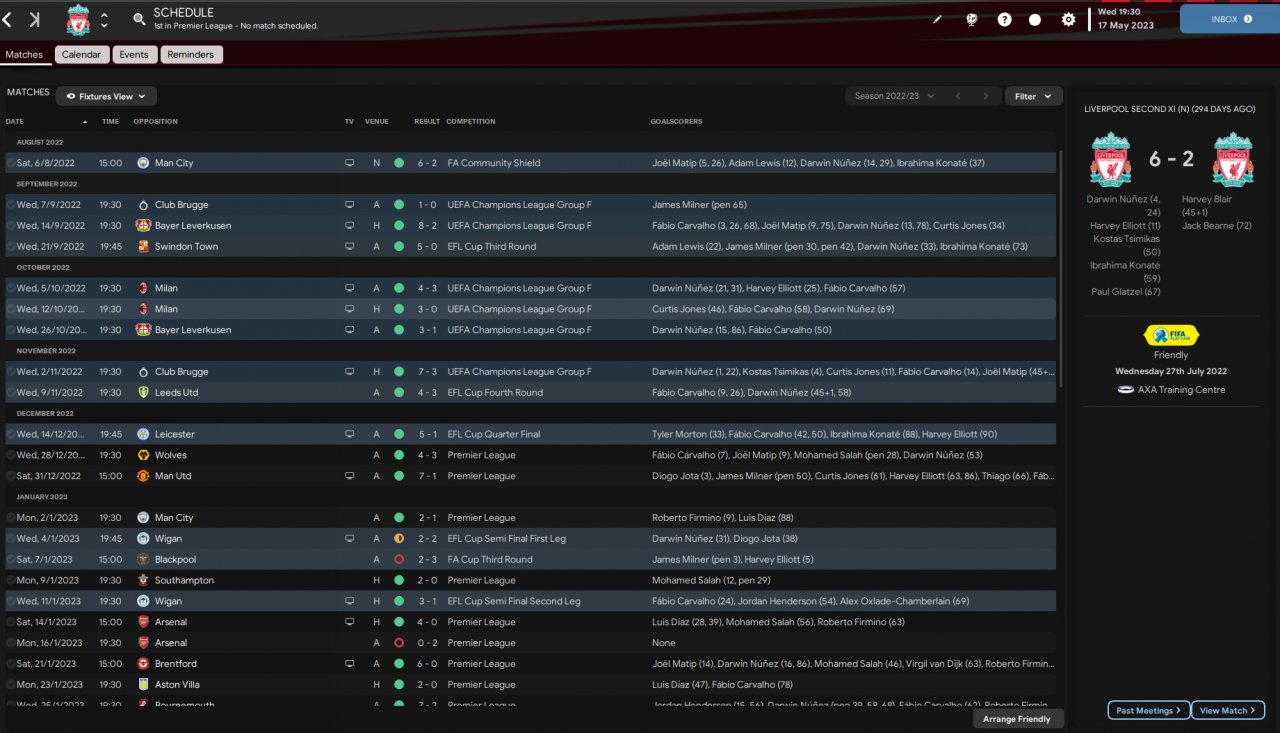Toggle the tick on the Leicester row
Image resolution: width=1280 pixels, height=733 pixels.
point(11,435)
